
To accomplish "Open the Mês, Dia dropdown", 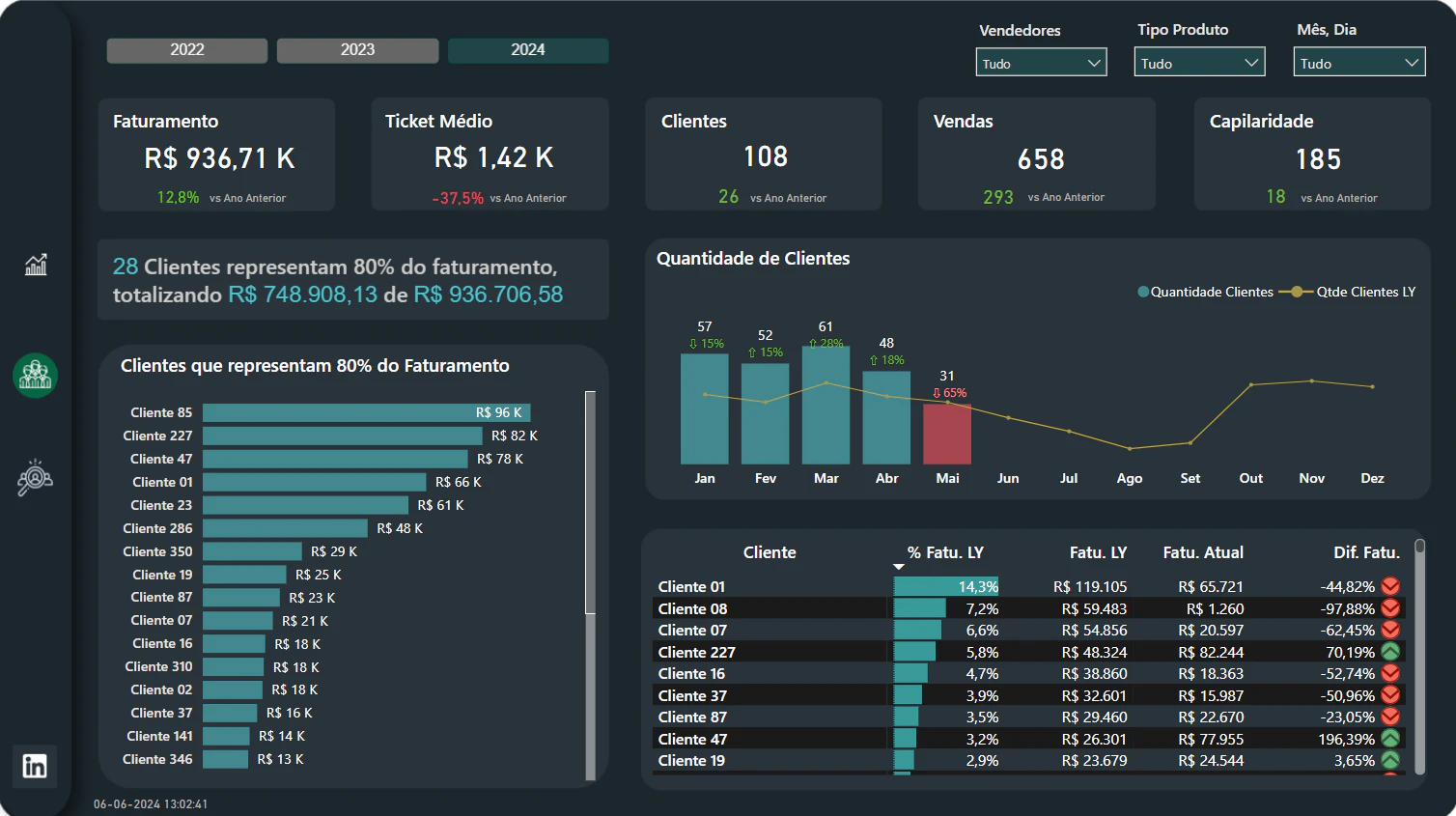I will (1359, 63).
